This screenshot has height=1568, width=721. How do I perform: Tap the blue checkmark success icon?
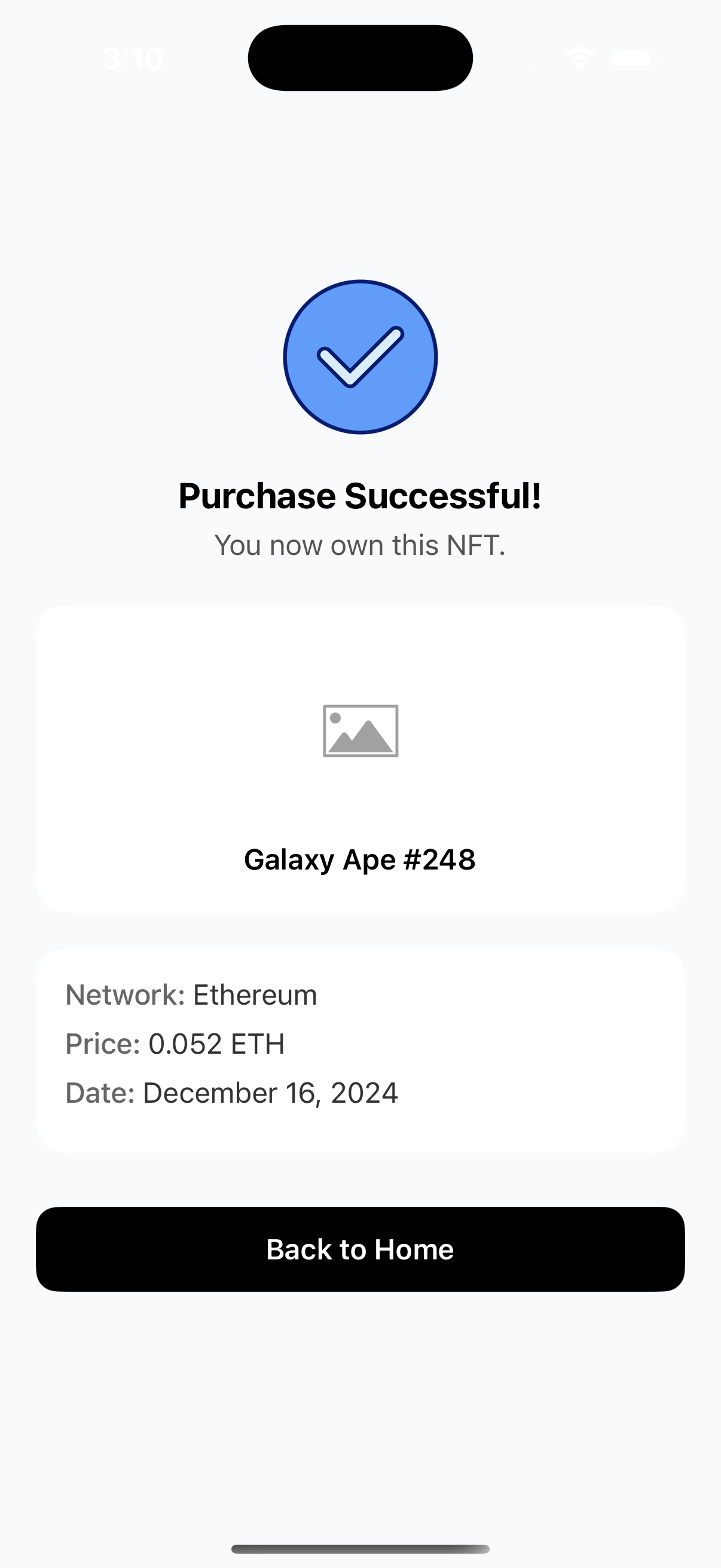360,356
